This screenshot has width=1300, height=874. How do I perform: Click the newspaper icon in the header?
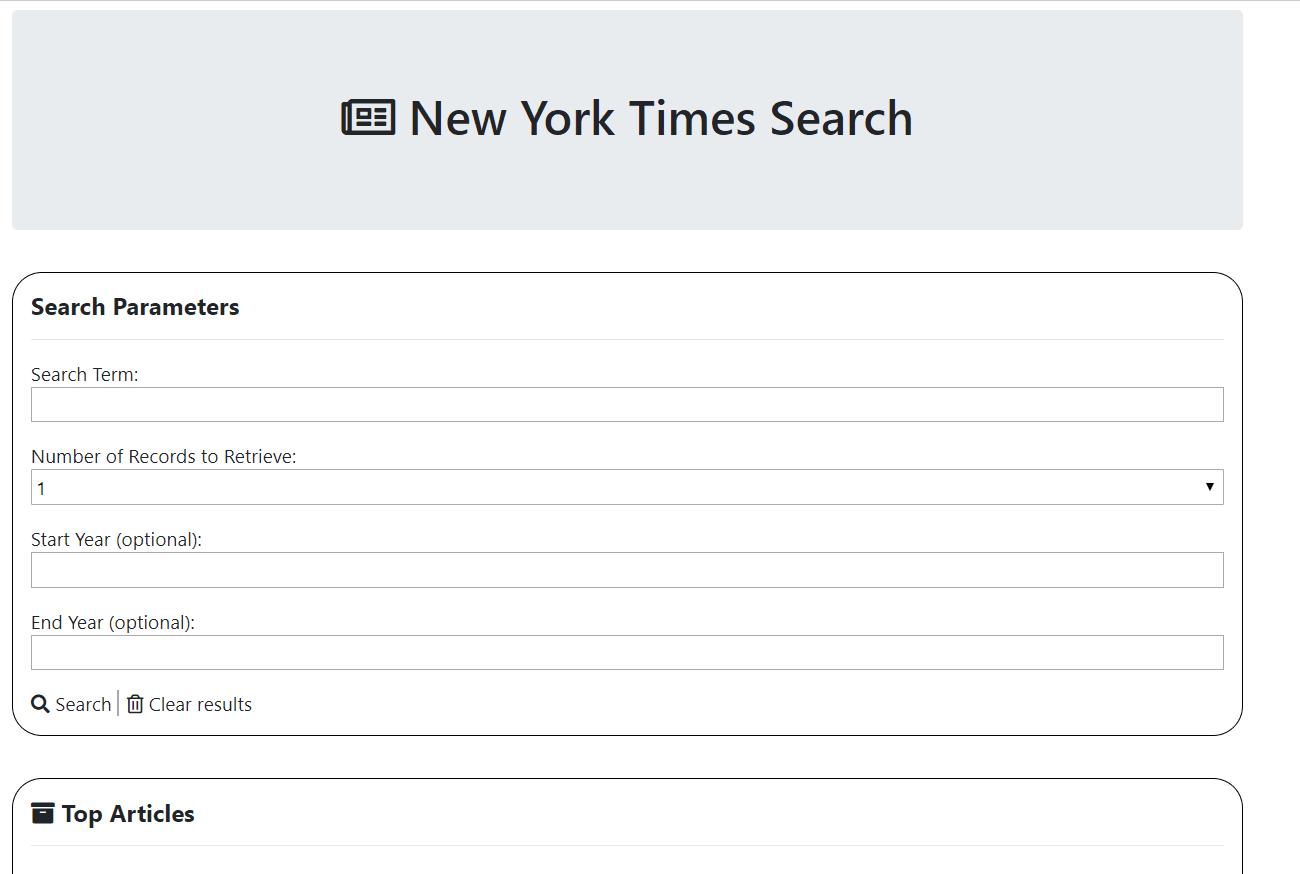tap(368, 118)
